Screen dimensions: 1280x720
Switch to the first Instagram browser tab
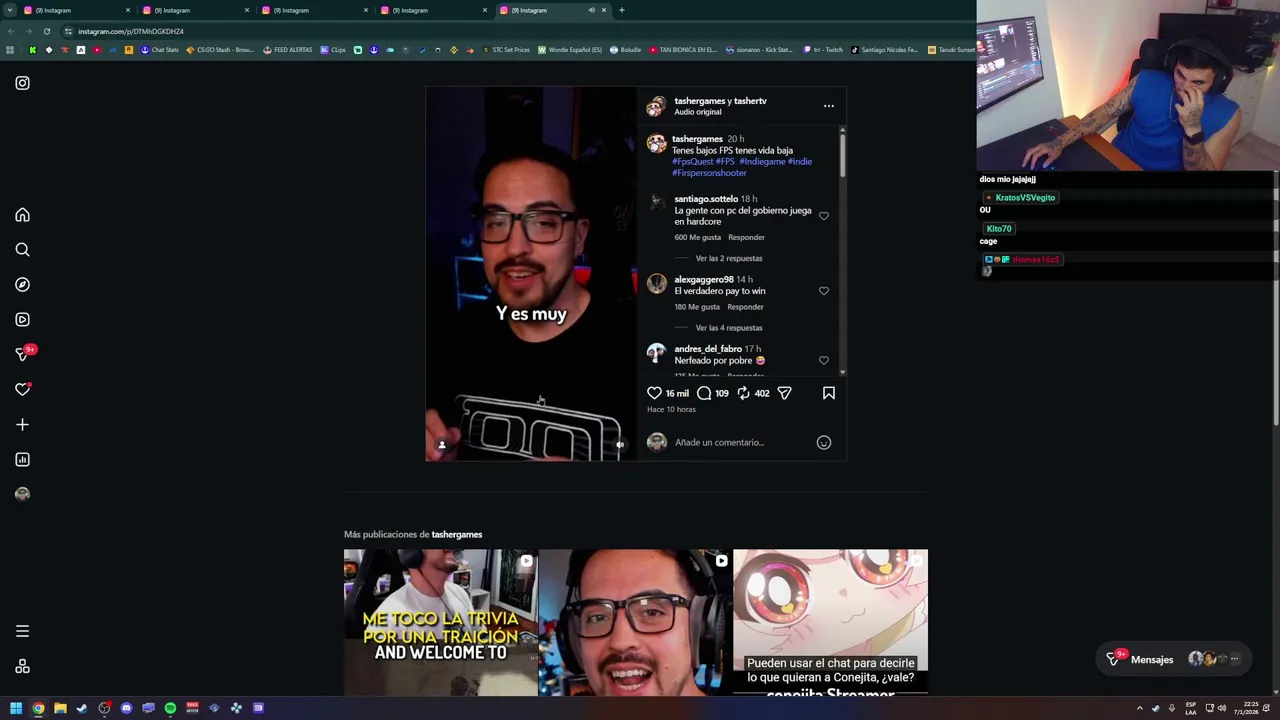(x=75, y=10)
